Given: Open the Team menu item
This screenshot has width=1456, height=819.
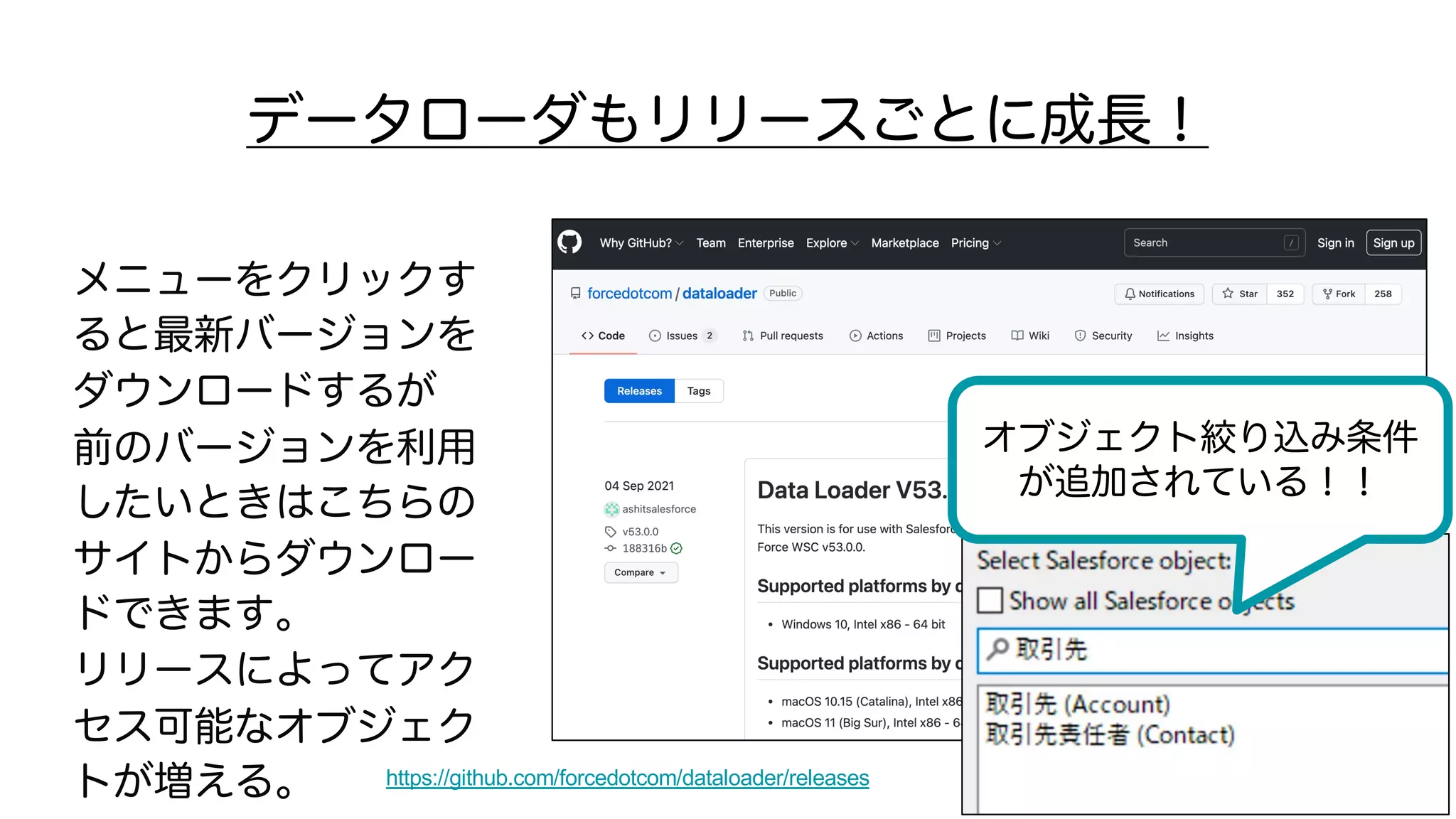Looking at the screenshot, I should [x=711, y=243].
